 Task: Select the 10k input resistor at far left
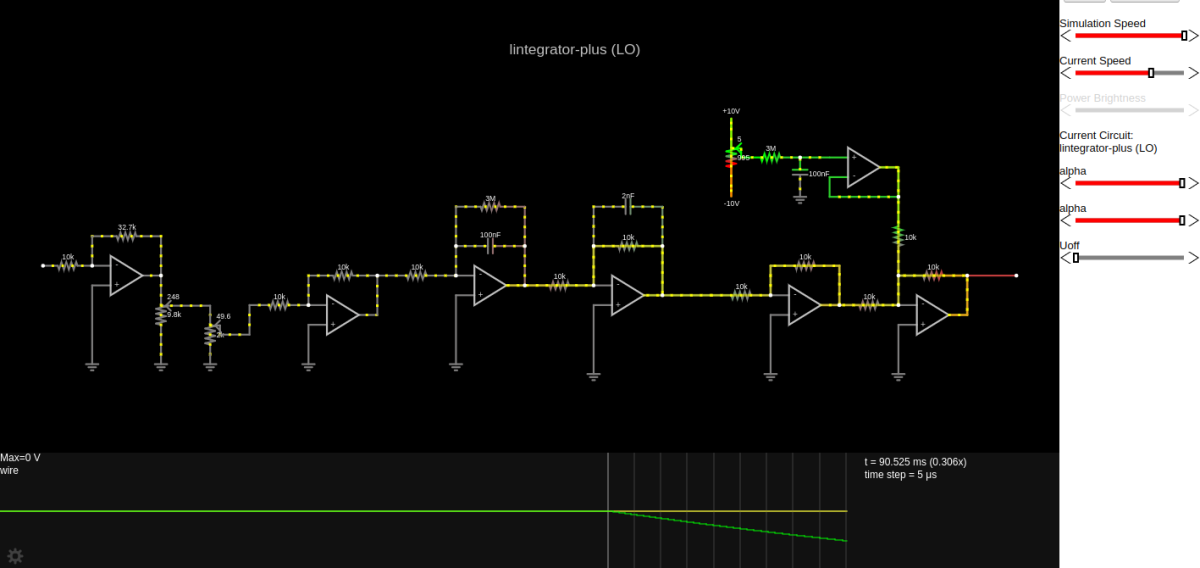click(68, 265)
